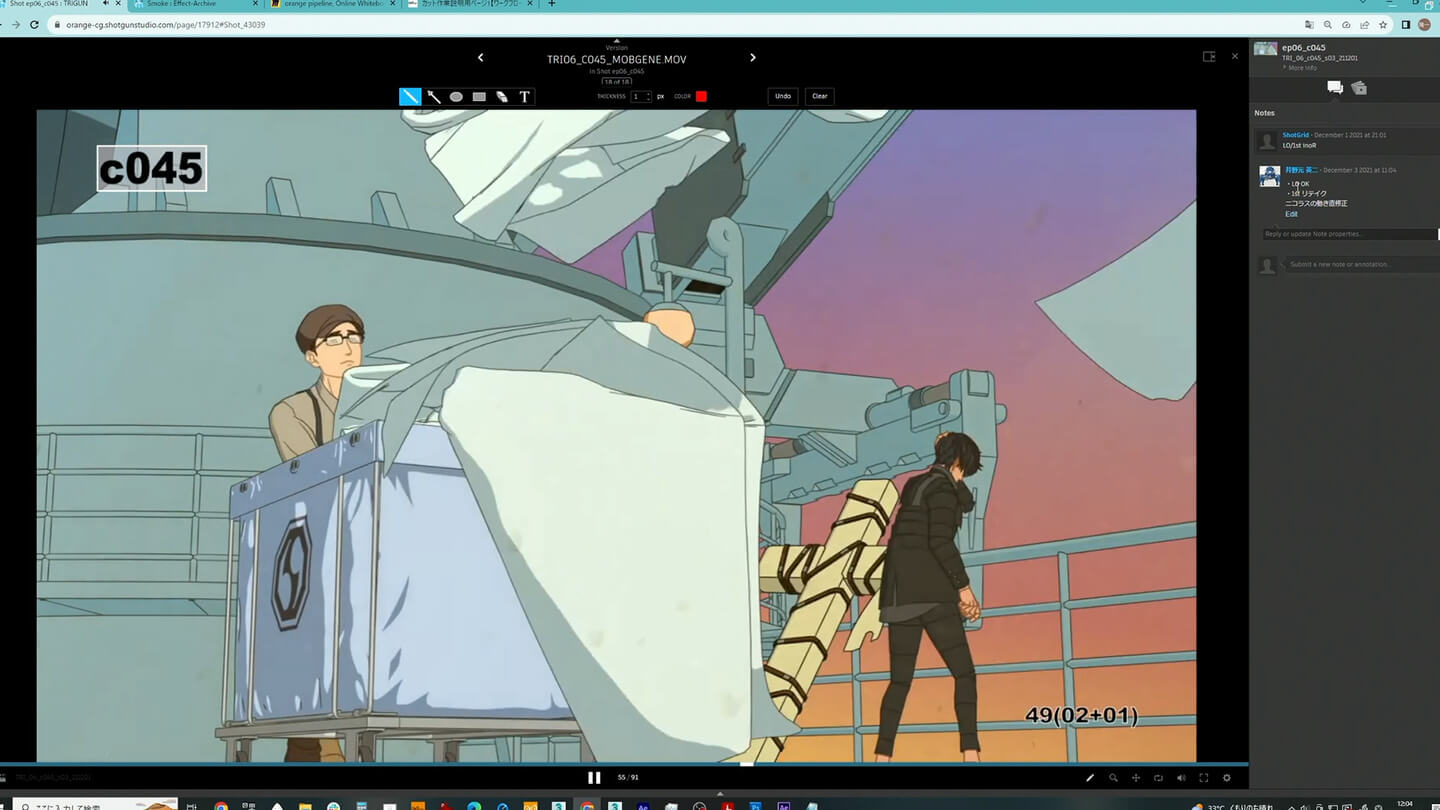Edit the December 3 note

coord(1291,214)
